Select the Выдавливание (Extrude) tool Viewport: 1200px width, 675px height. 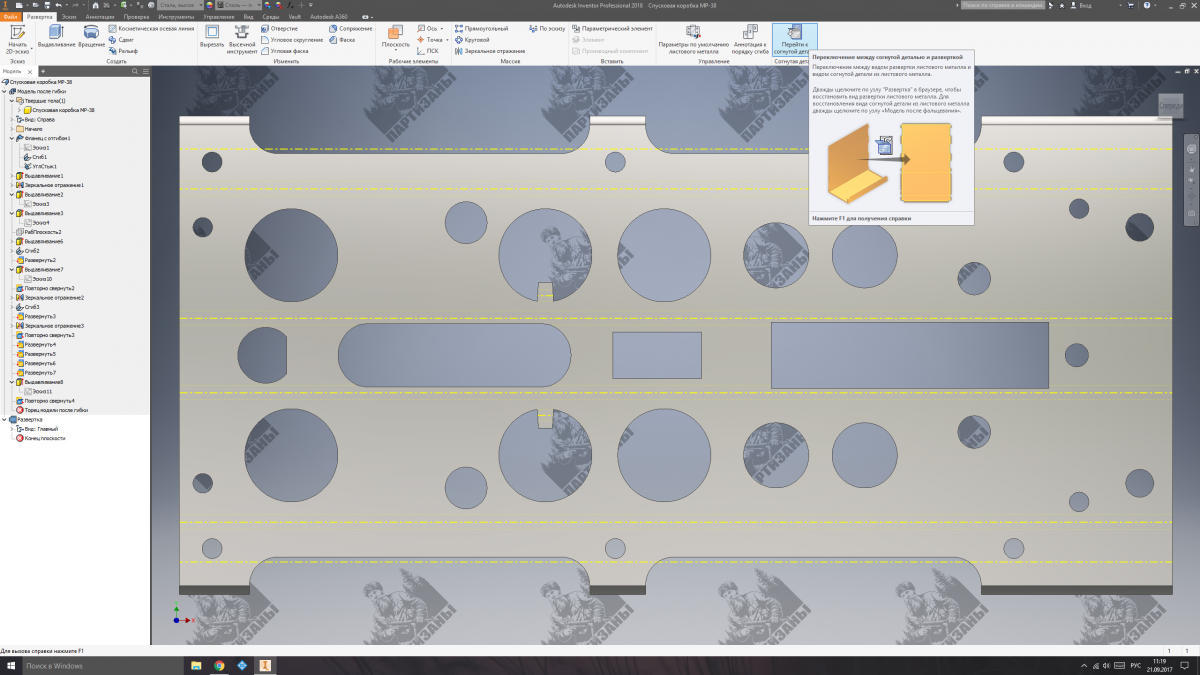pos(56,38)
